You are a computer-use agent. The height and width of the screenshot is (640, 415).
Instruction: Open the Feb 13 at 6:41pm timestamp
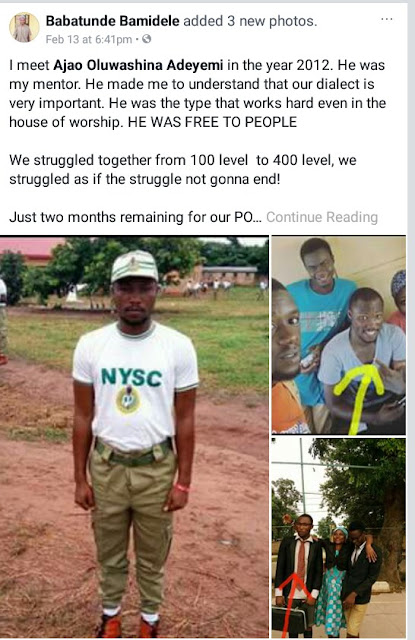click(x=89, y=40)
